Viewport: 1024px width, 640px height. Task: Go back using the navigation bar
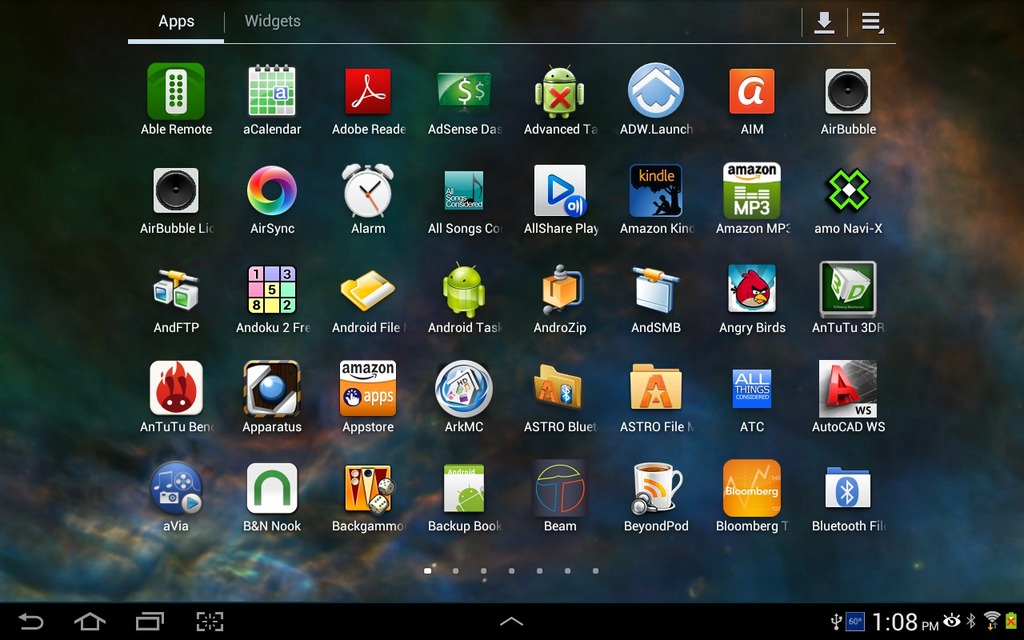pos(31,621)
